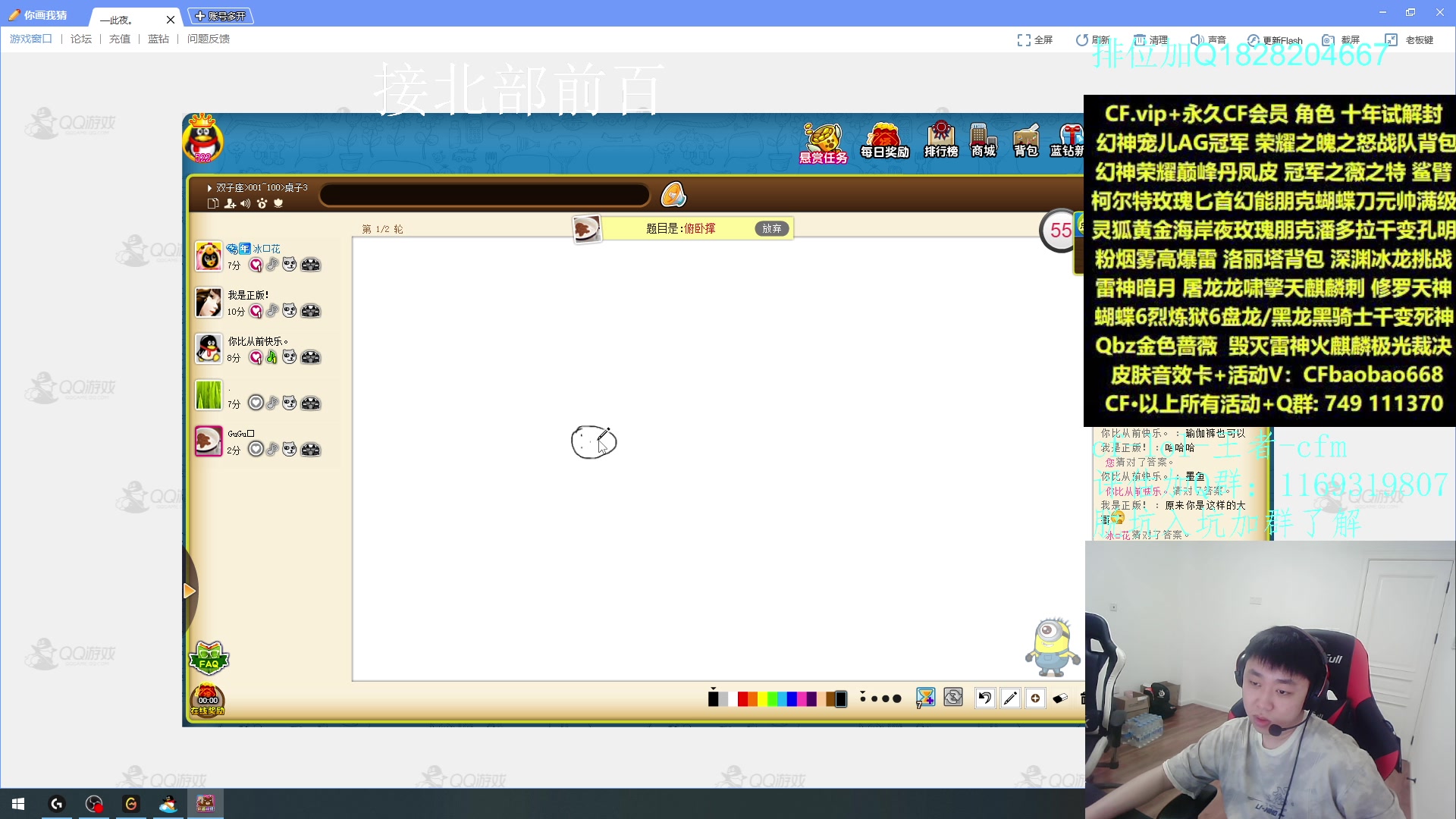The width and height of the screenshot is (1456, 819).
Task: Open the FAQ help badge
Action: (x=209, y=658)
